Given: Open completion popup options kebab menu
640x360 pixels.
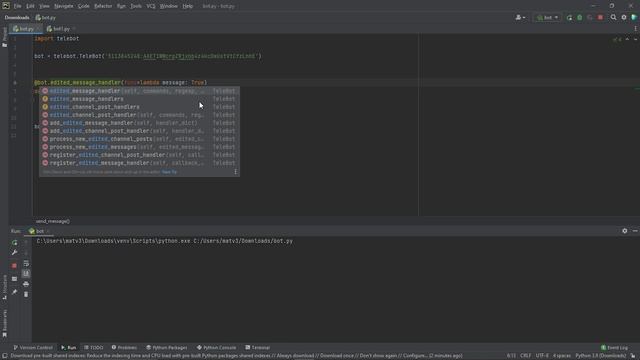Looking at the screenshot, I should pos(236,172).
